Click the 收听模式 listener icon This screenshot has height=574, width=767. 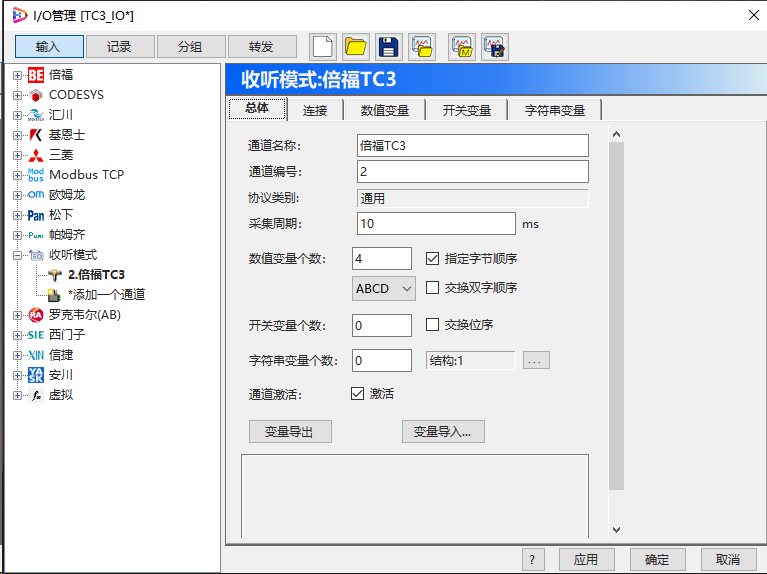point(36,255)
